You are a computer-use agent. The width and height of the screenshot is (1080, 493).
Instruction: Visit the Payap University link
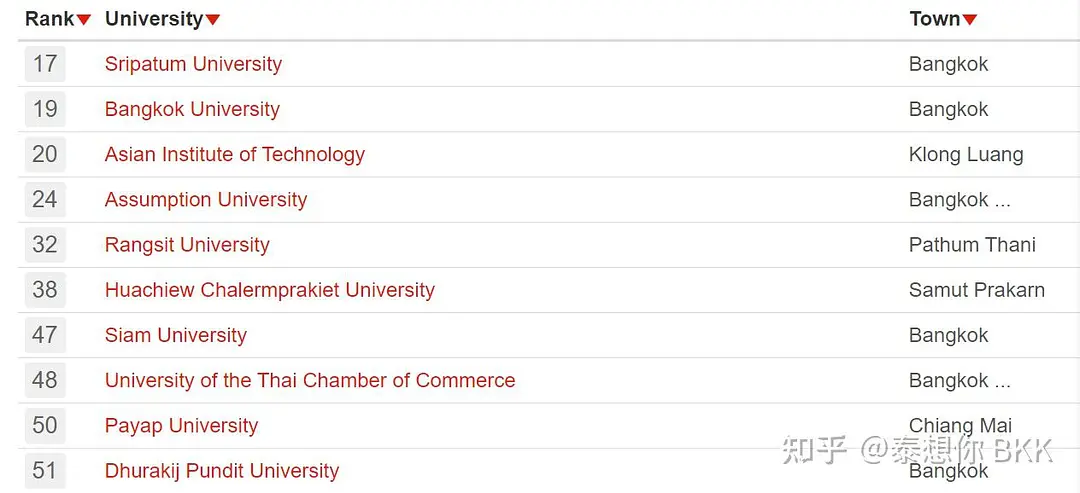(181, 426)
